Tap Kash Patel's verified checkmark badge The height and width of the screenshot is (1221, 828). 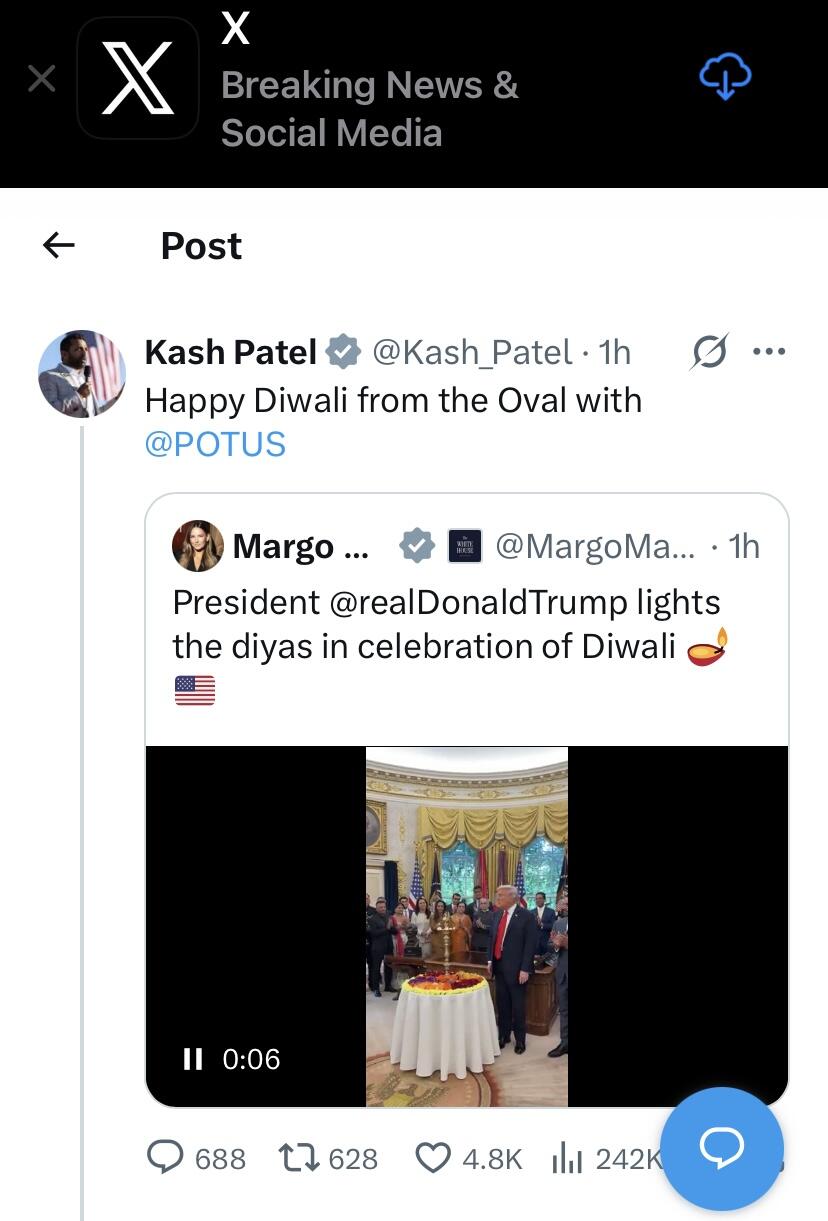[x=343, y=352]
